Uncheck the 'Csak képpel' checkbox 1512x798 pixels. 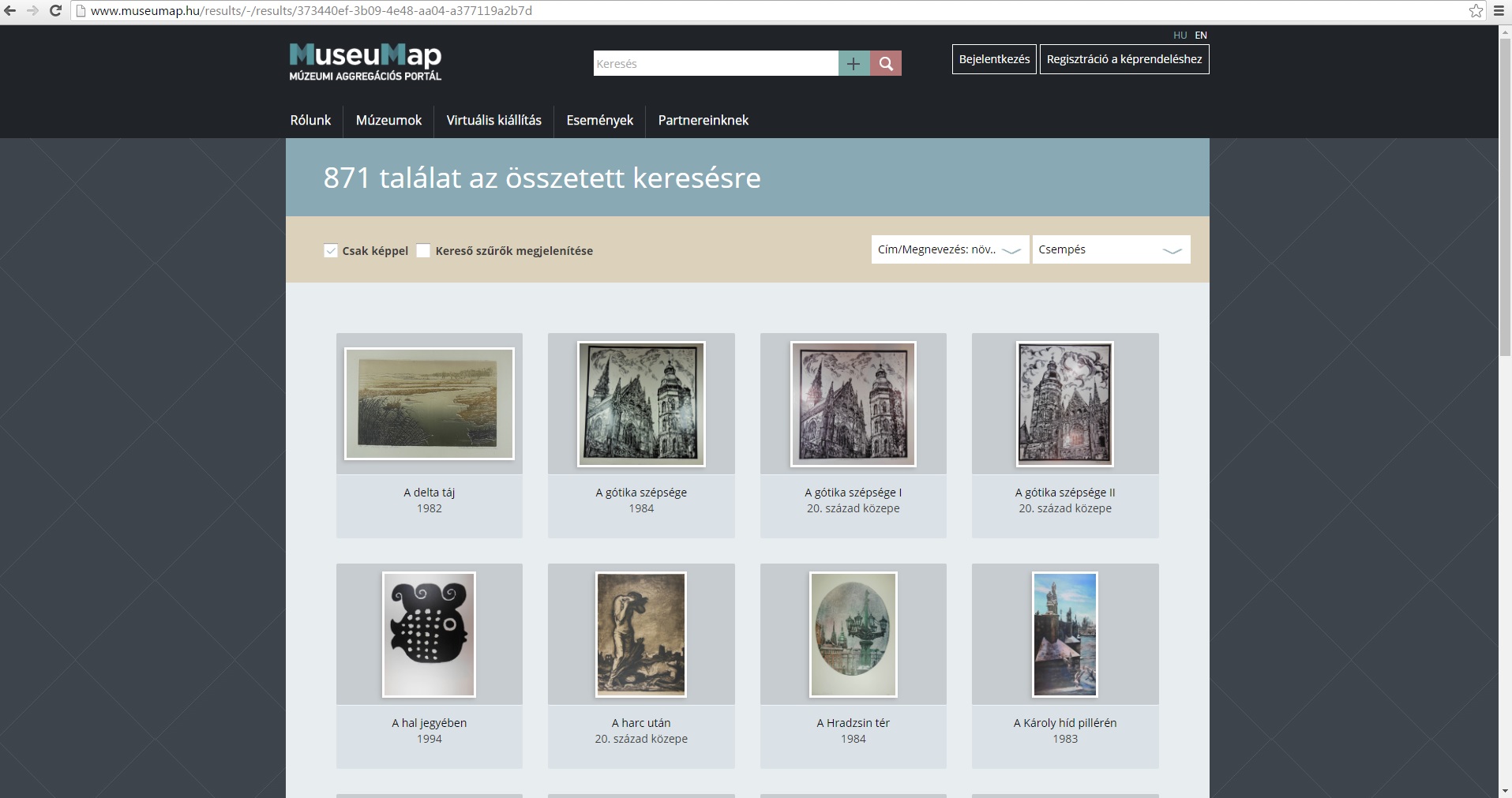click(331, 251)
